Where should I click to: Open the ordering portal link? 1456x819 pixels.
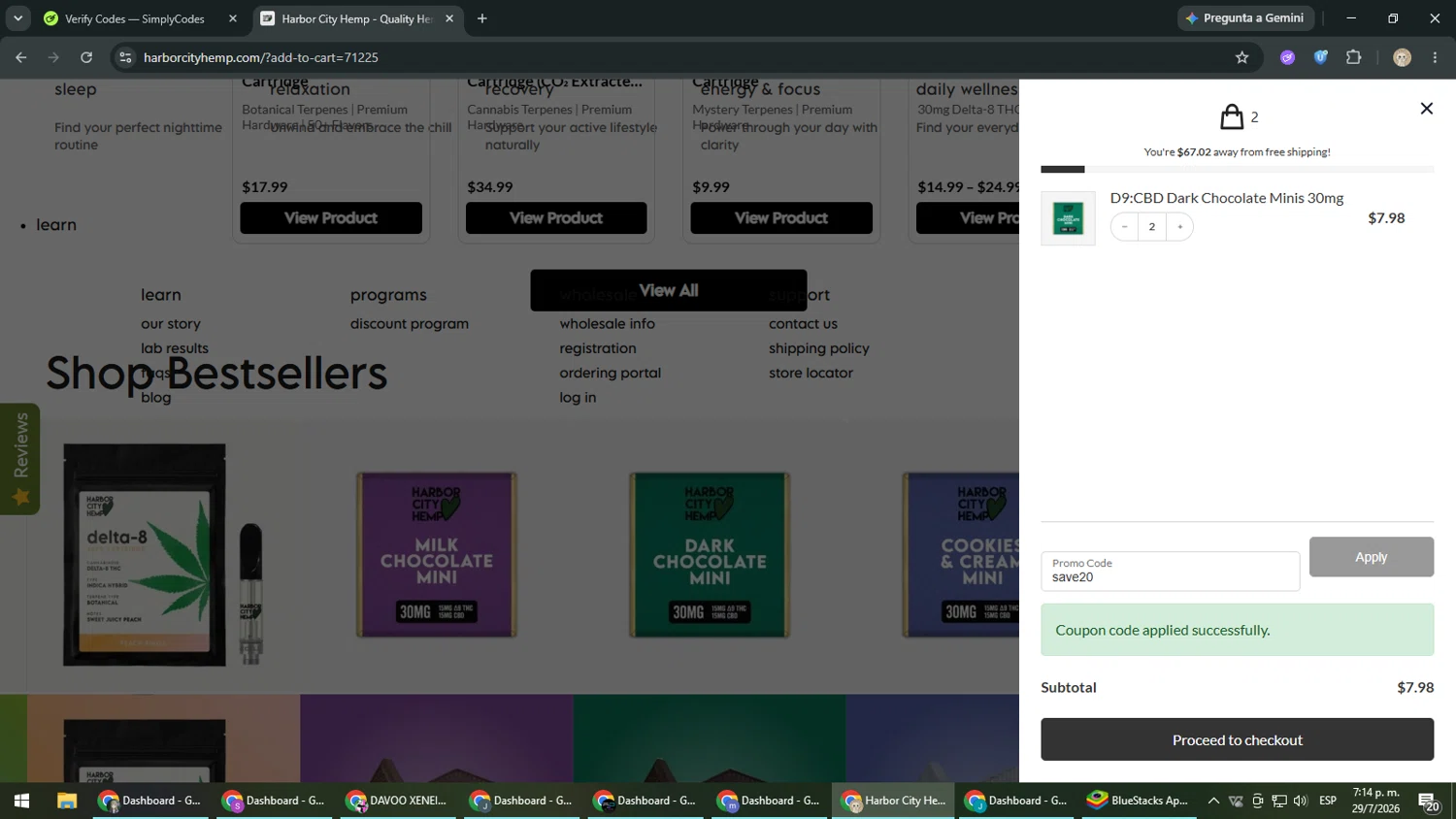611,373
